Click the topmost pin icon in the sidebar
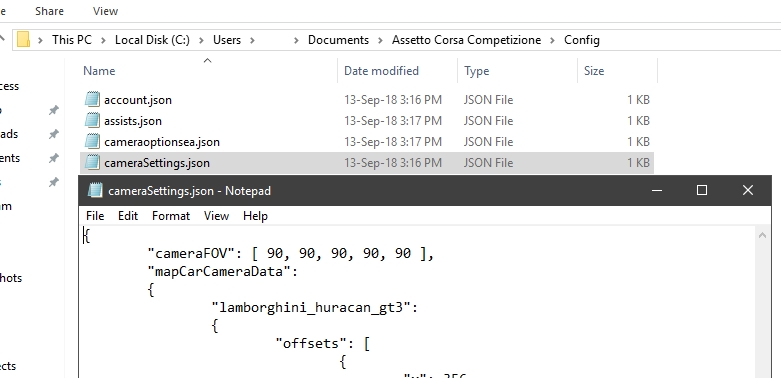 point(53,110)
